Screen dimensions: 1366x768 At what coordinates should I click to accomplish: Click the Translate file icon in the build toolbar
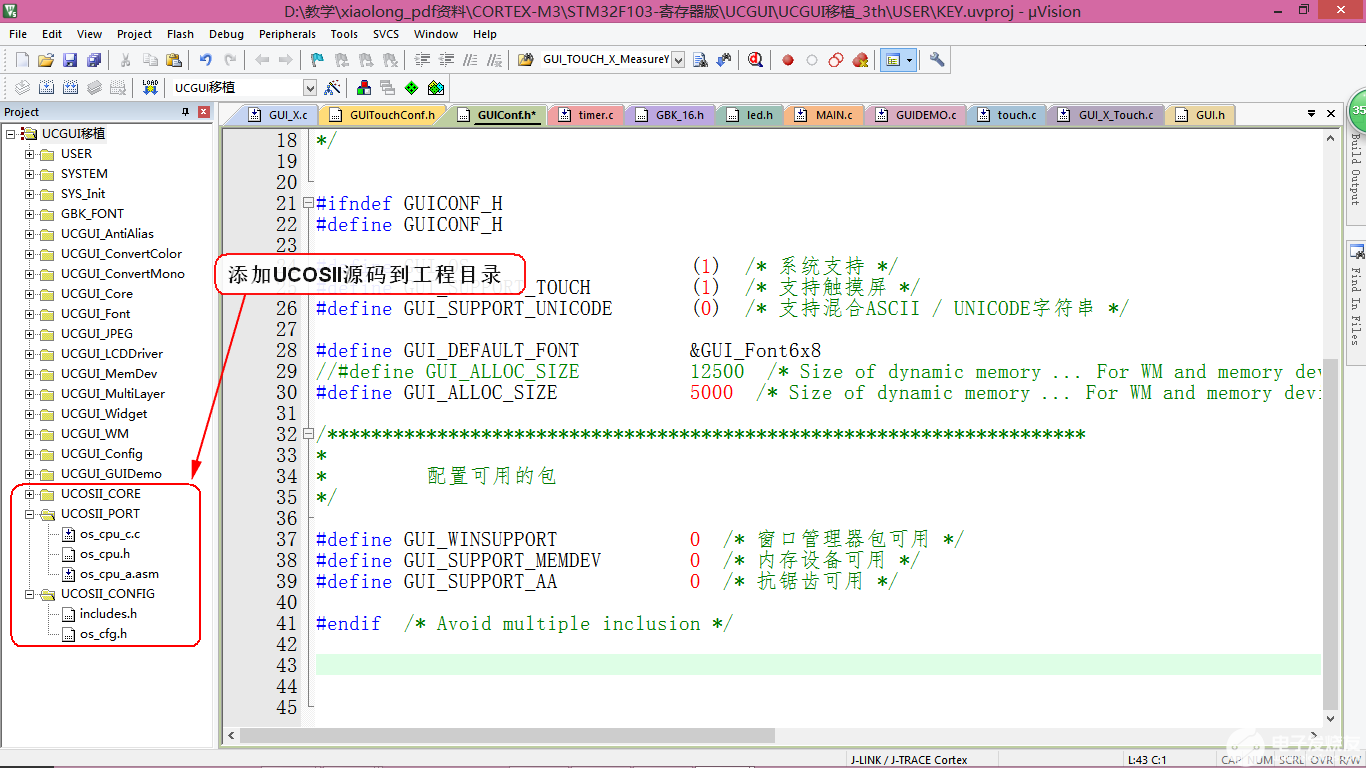(x=21, y=88)
